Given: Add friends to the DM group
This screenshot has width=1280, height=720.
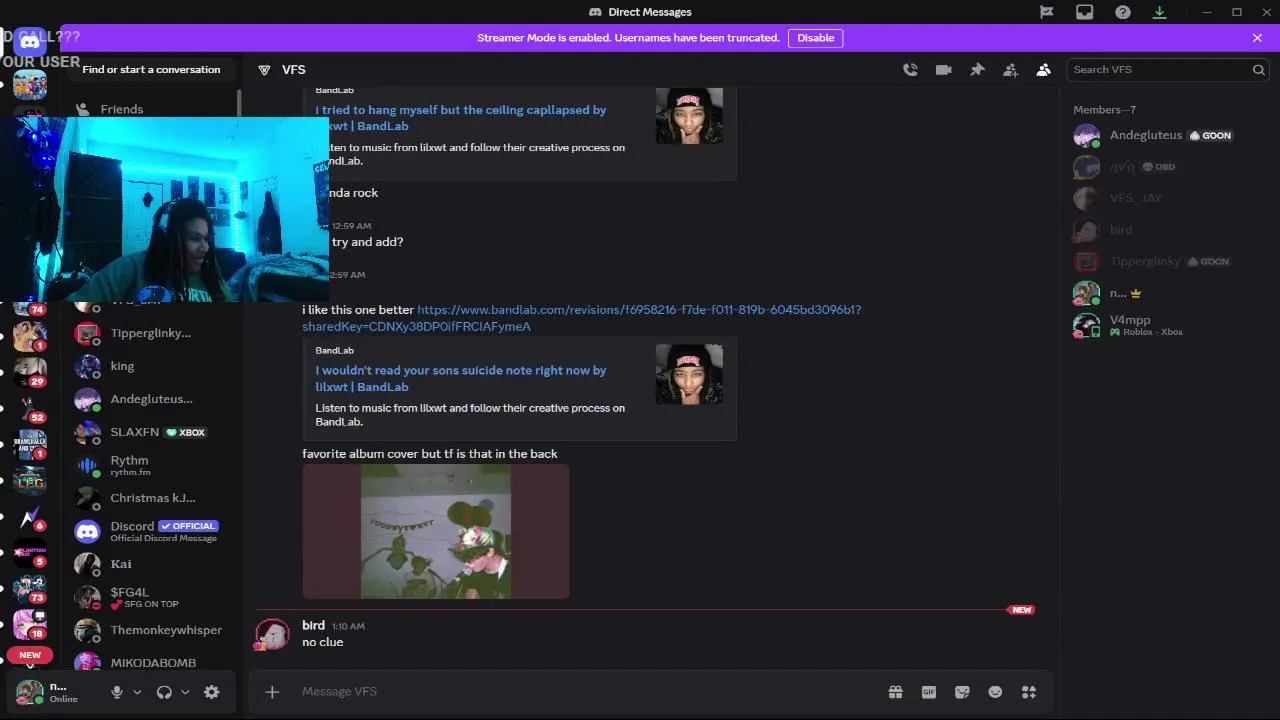Looking at the screenshot, I should (x=1010, y=70).
